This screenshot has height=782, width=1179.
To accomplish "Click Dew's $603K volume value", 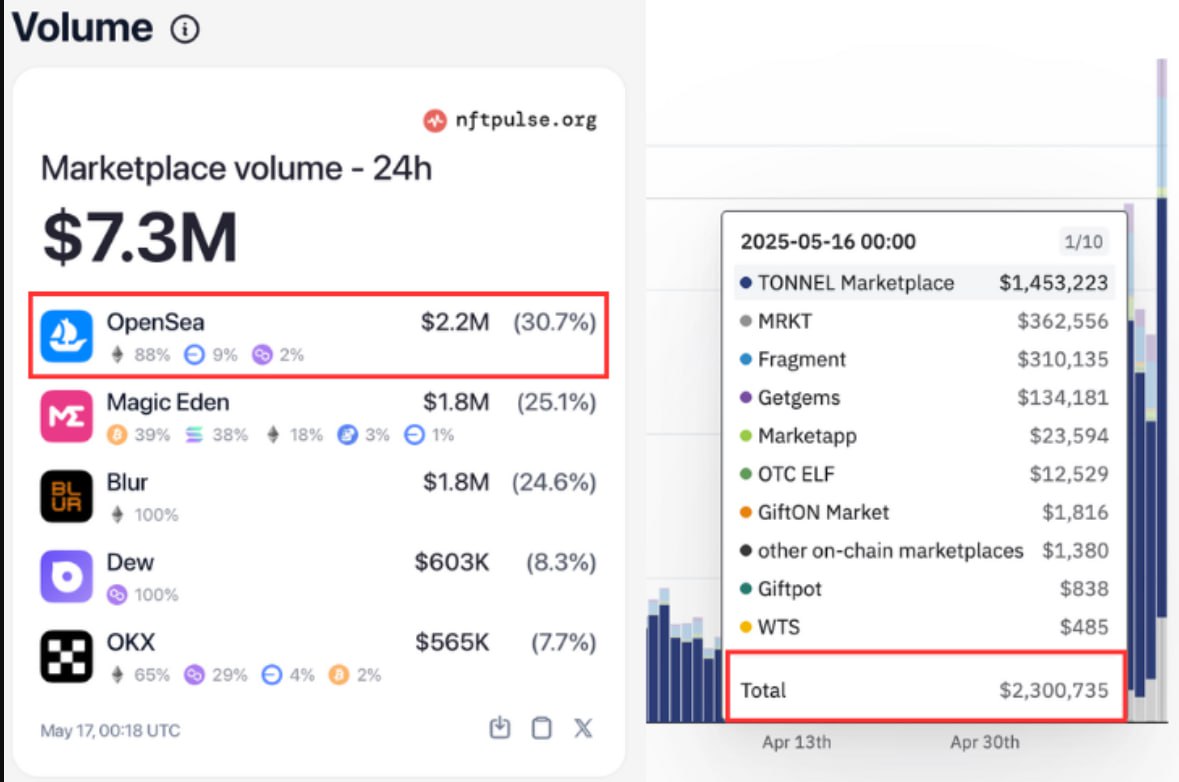I will point(452,562).
